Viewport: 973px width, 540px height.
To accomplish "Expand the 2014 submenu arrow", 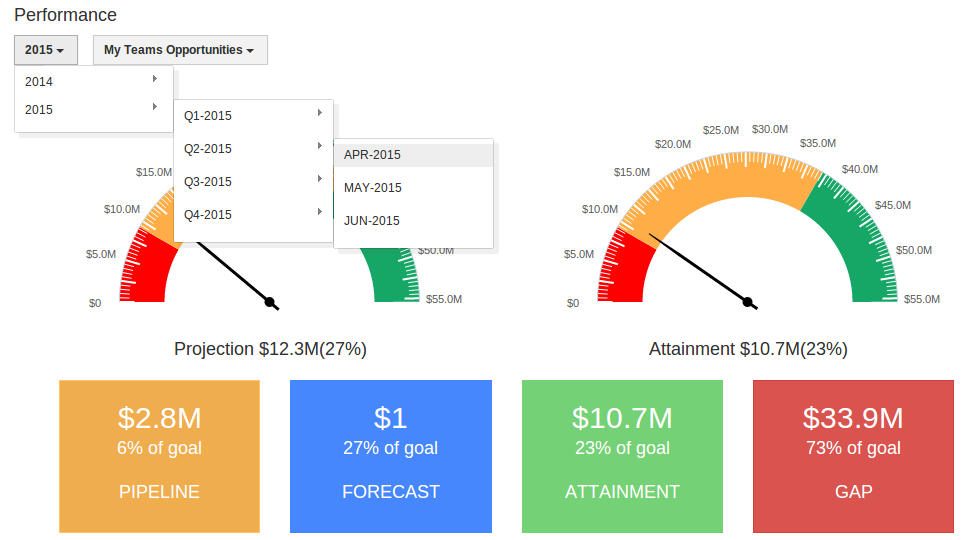I will pyautogui.click(x=154, y=79).
